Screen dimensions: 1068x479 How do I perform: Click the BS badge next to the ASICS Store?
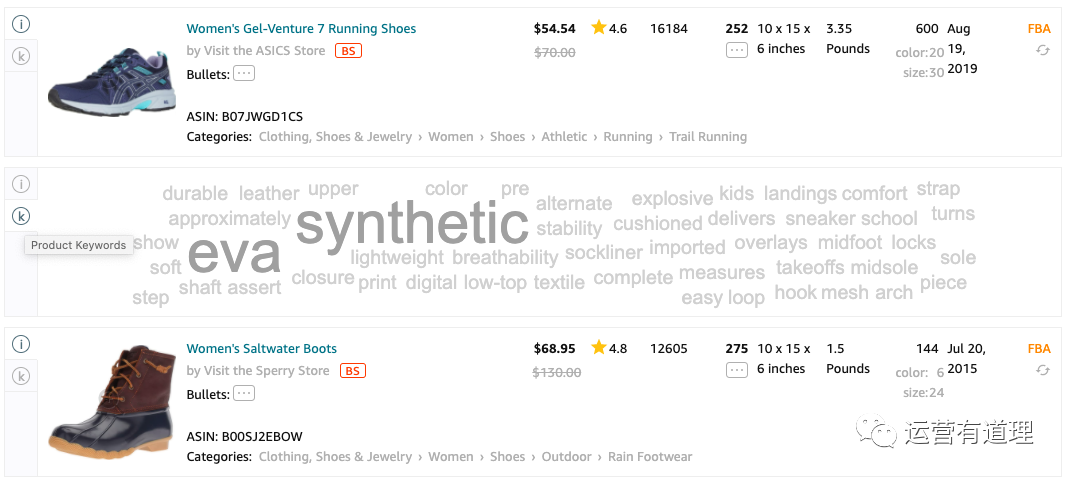coord(348,51)
